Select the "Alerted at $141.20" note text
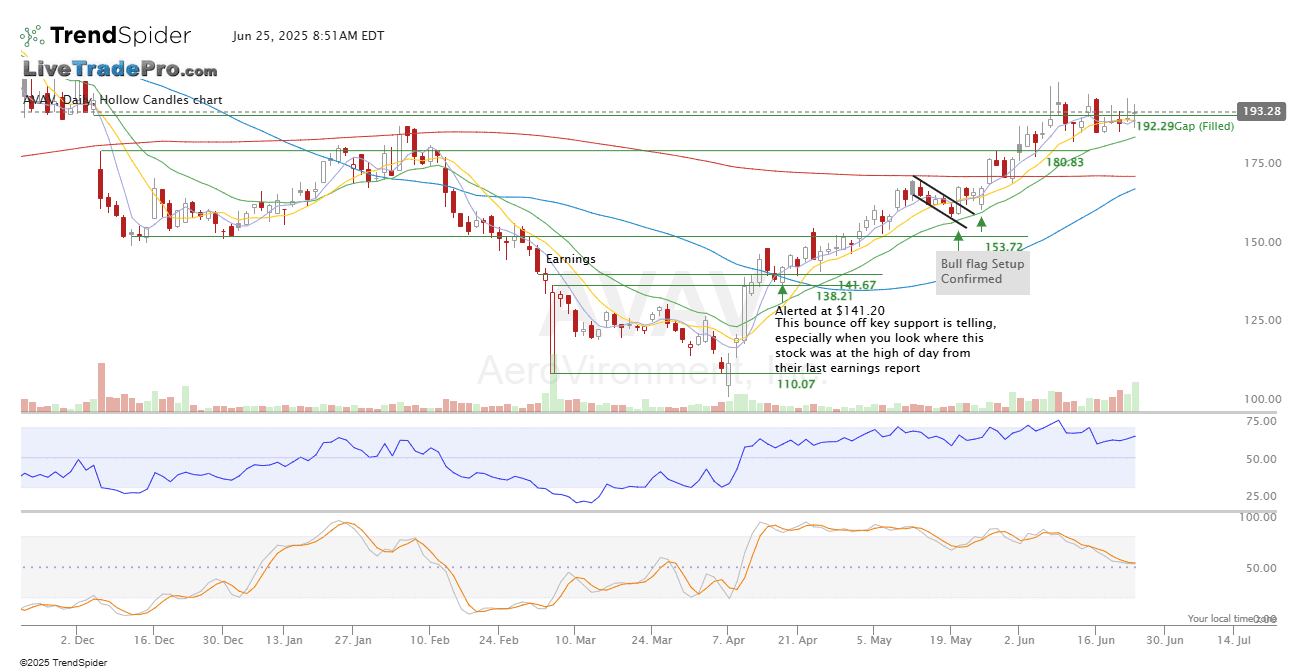The image size is (1307, 672). (x=830, y=311)
